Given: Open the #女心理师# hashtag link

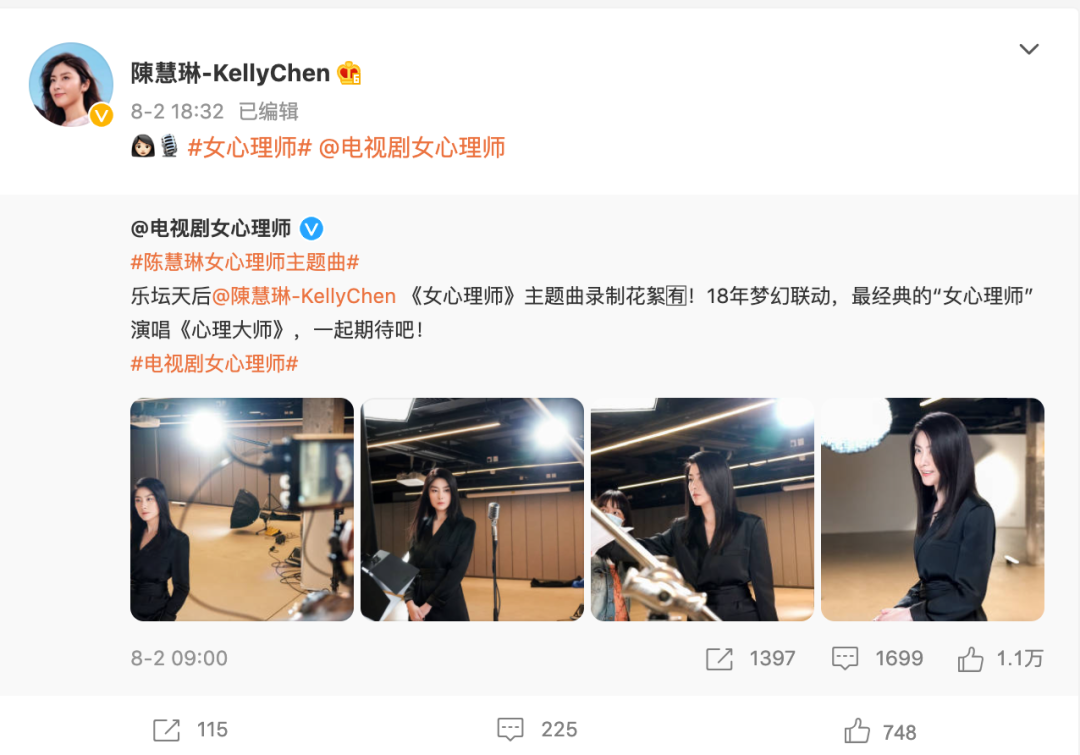Looking at the screenshot, I should 249,147.
